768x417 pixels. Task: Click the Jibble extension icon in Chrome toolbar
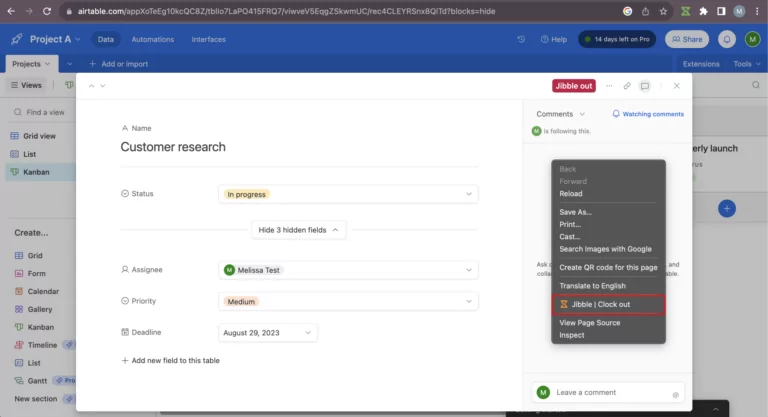click(x=683, y=11)
